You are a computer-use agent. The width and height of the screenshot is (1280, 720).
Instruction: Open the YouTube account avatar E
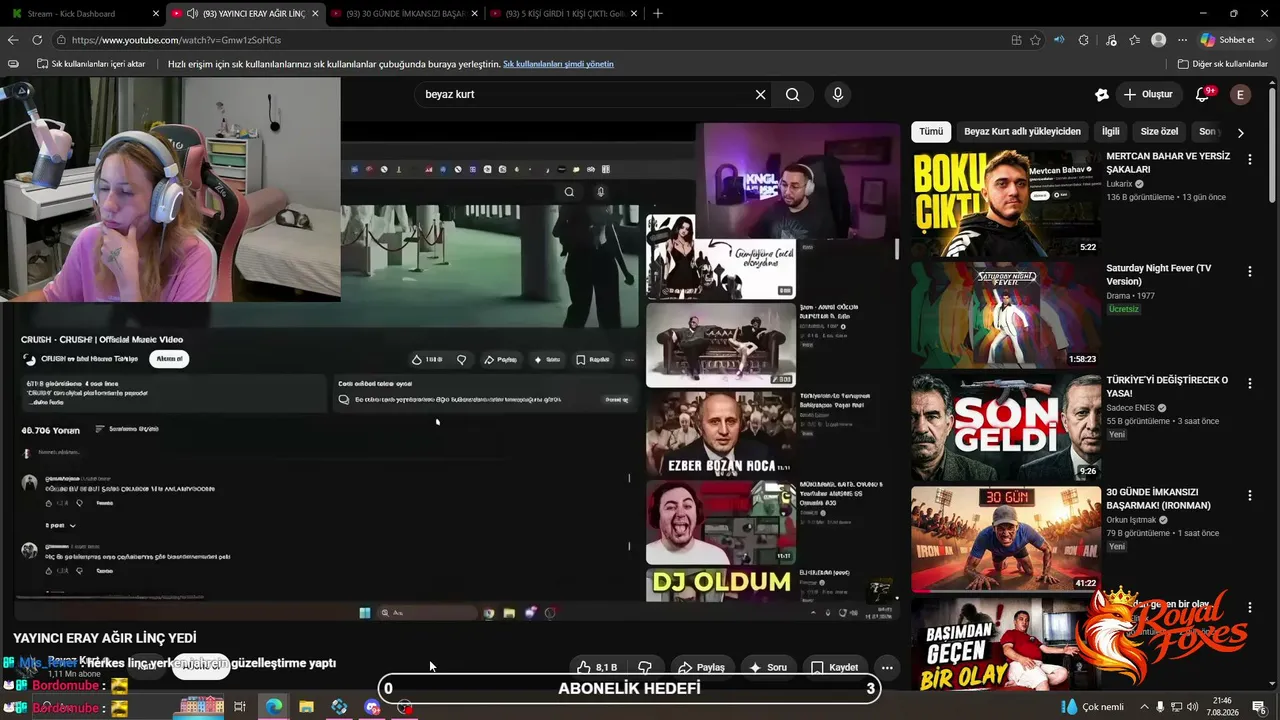click(1240, 94)
